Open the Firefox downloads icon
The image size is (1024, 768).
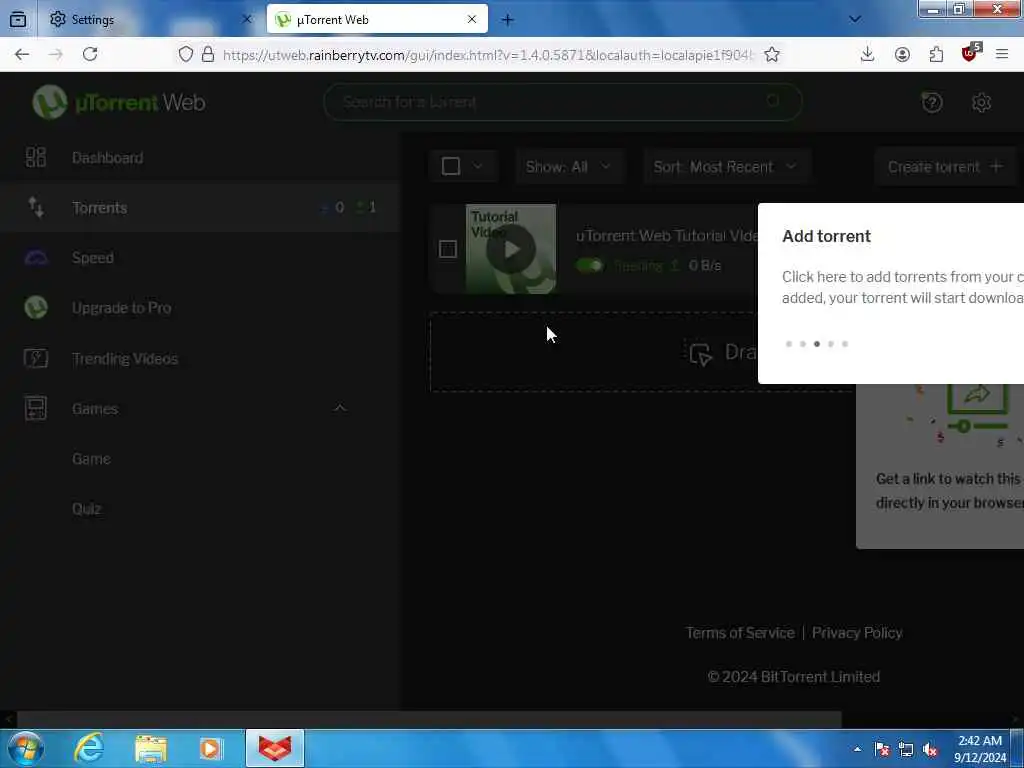pos(867,54)
